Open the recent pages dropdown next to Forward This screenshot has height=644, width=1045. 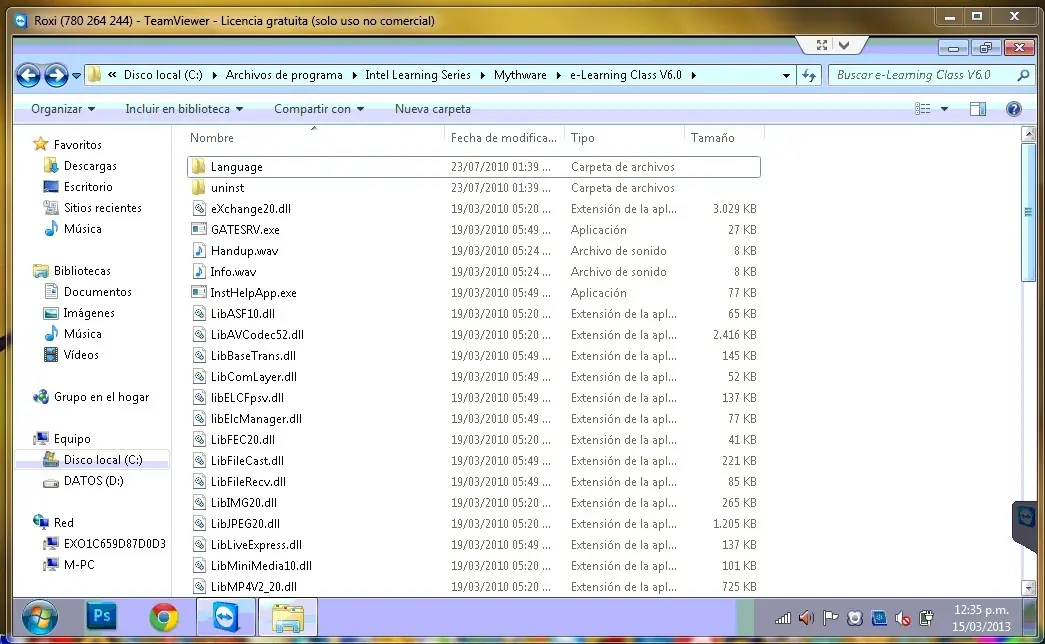[x=76, y=76]
